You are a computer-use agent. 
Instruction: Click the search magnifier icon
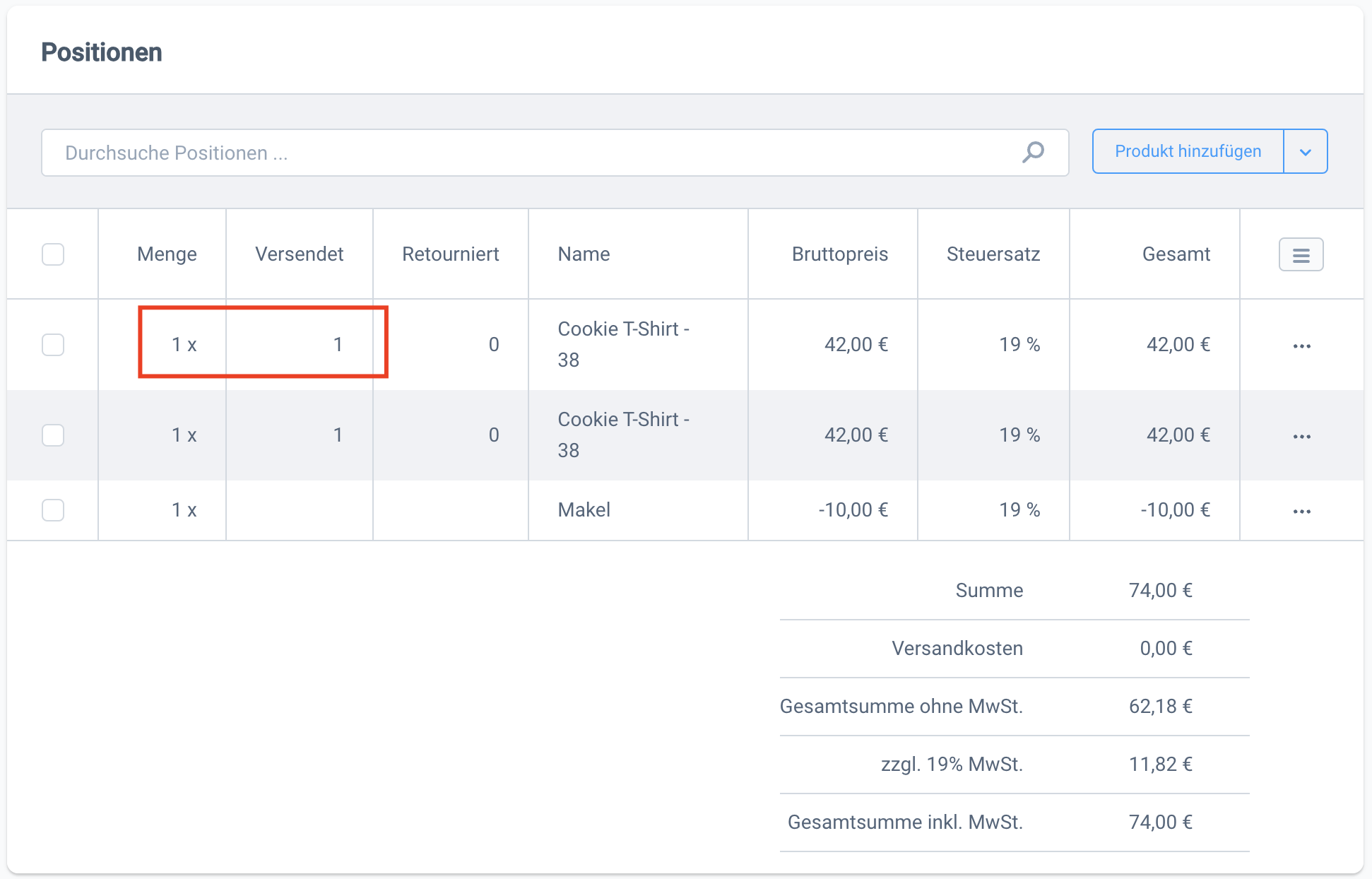point(1033,152)
